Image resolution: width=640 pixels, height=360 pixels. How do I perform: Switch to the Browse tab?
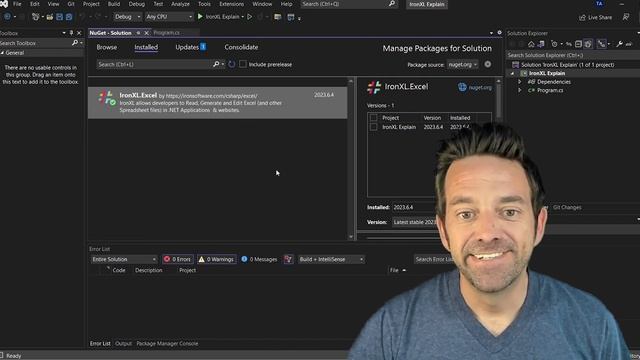107,47
